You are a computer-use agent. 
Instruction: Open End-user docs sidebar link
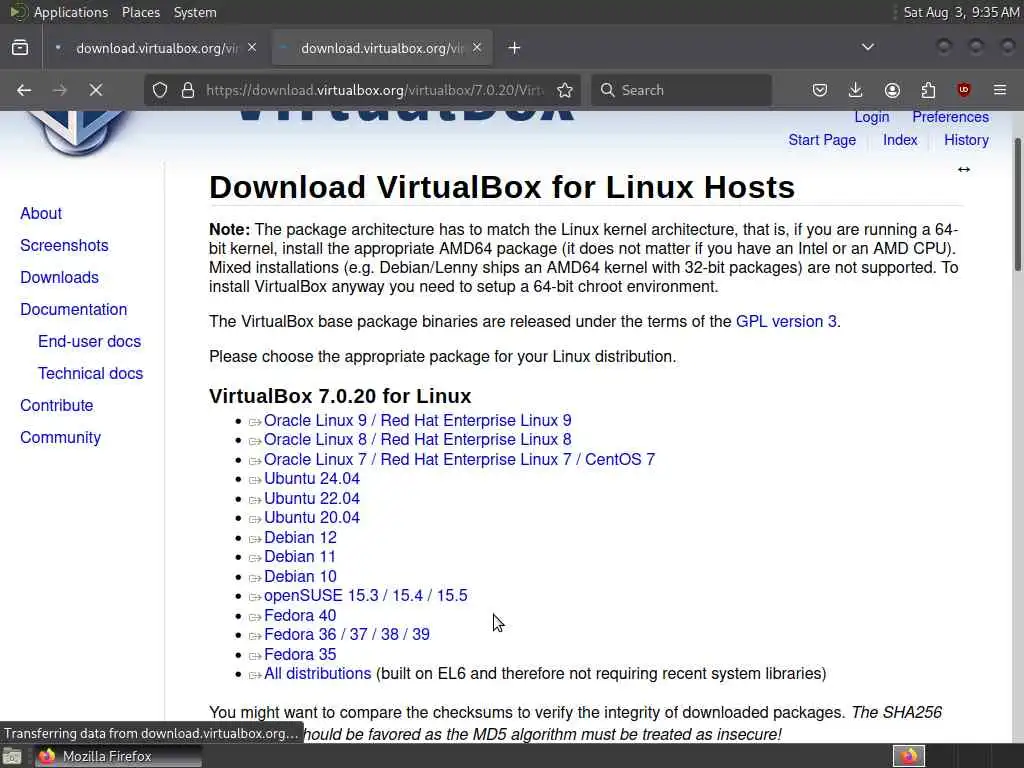tap(89, 342)
